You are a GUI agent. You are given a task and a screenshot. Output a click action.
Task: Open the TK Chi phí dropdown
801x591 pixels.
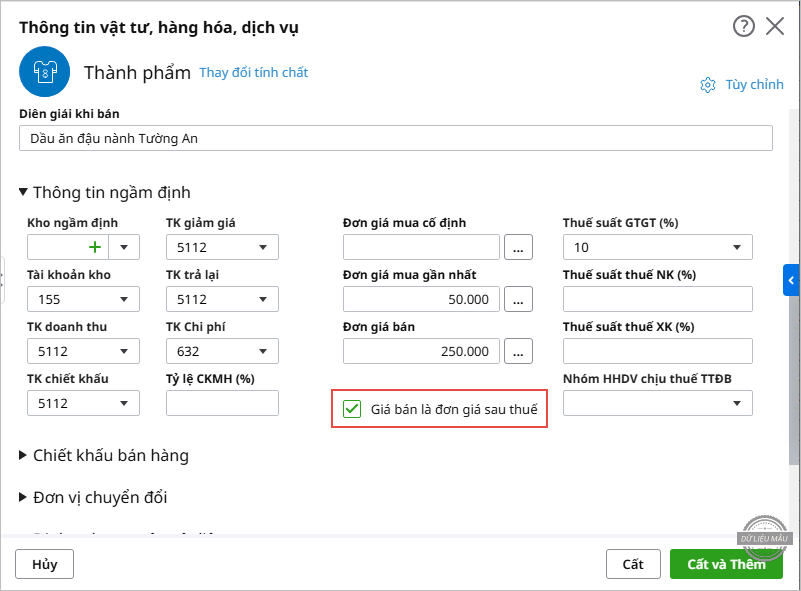point(263,351)
